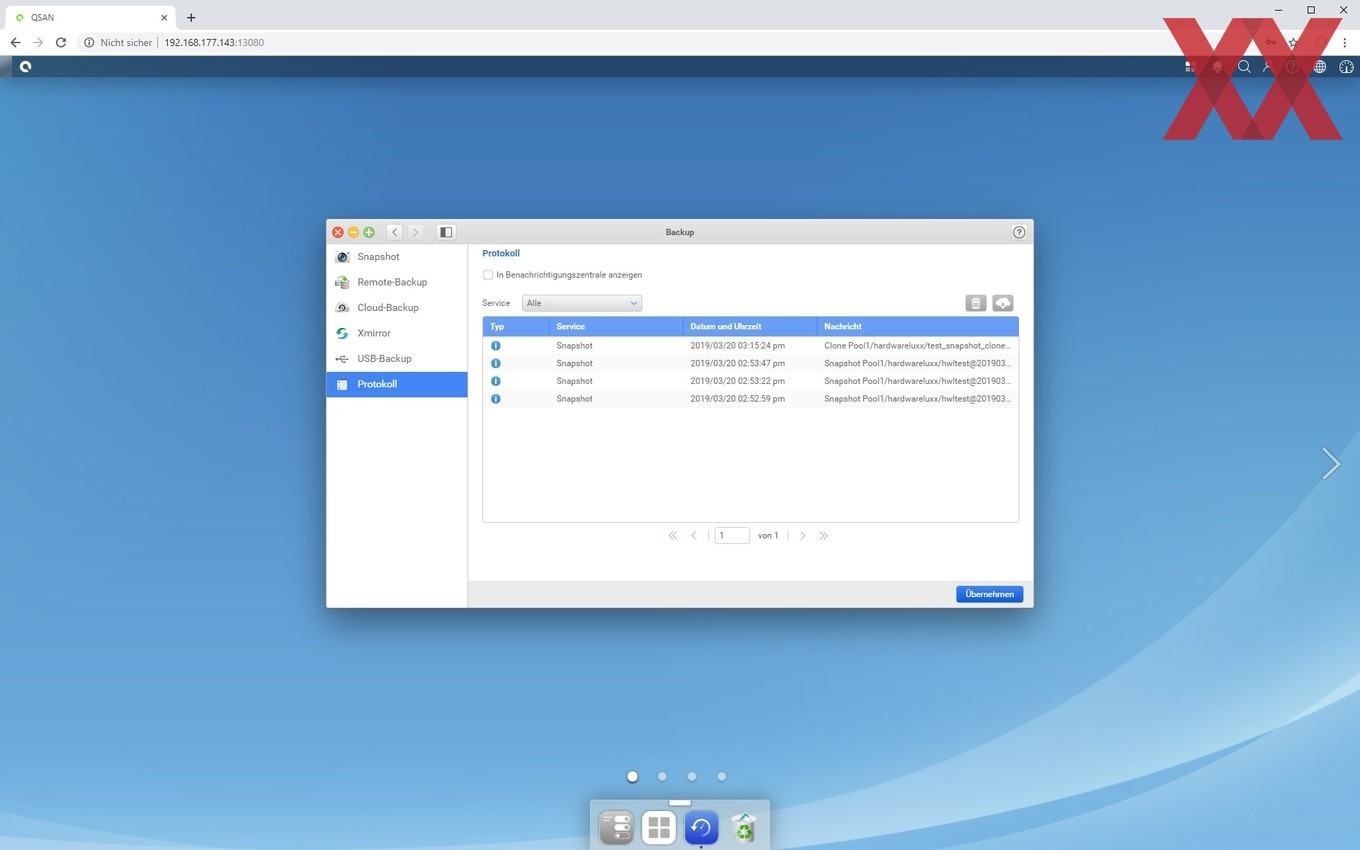Toggle the sidebar panel icon in Backup window
Viewport: 1360px width, 850px height.
coord(446,232)
